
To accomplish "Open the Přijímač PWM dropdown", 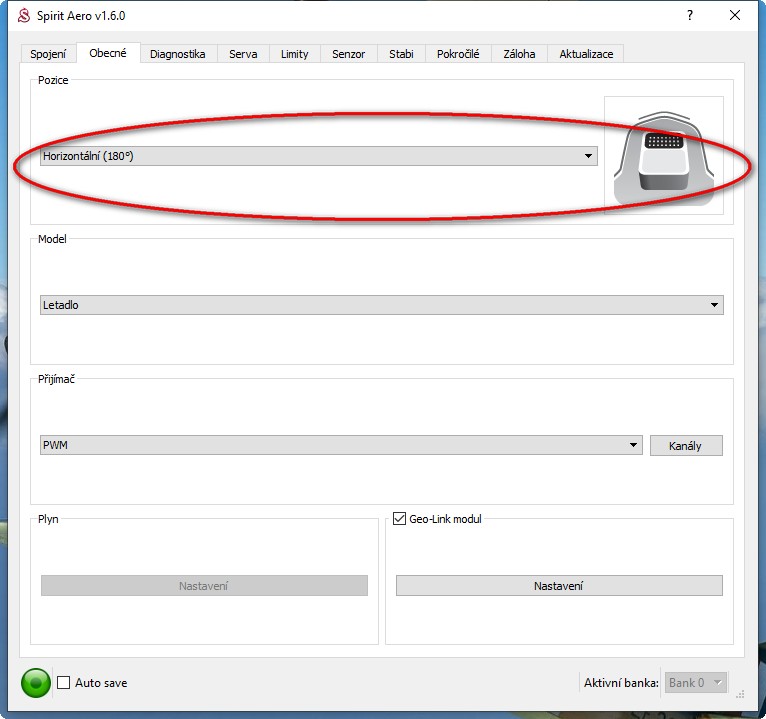I will coord(340,446).
